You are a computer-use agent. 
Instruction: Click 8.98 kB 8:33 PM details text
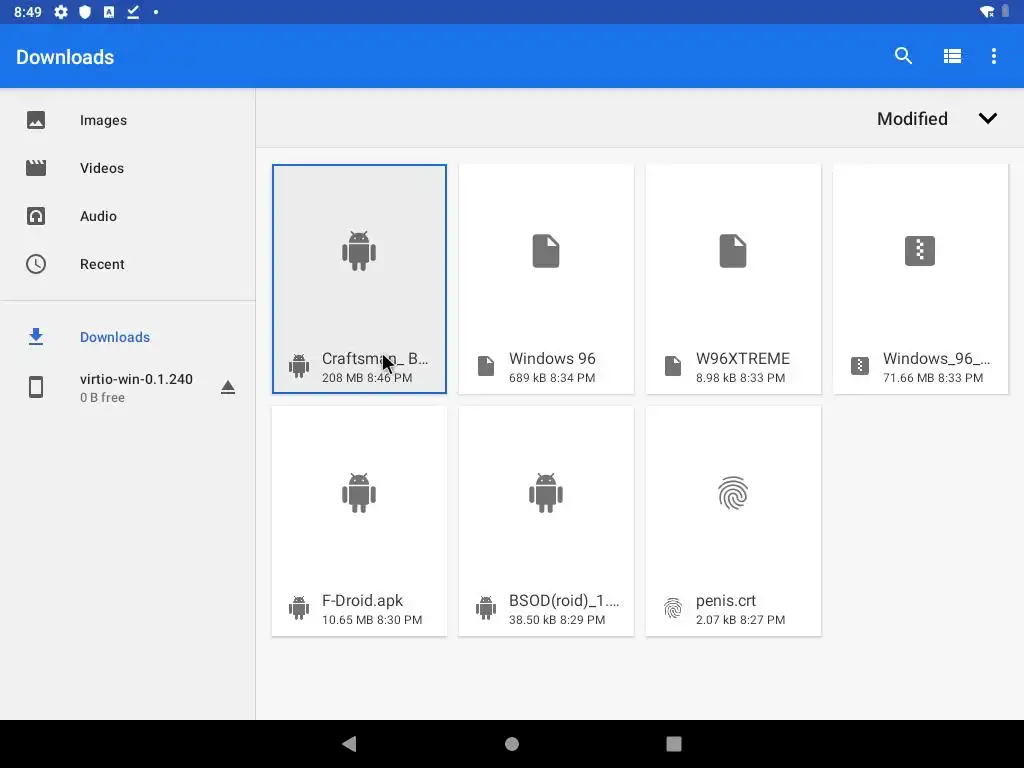click(x=740, y=377)
